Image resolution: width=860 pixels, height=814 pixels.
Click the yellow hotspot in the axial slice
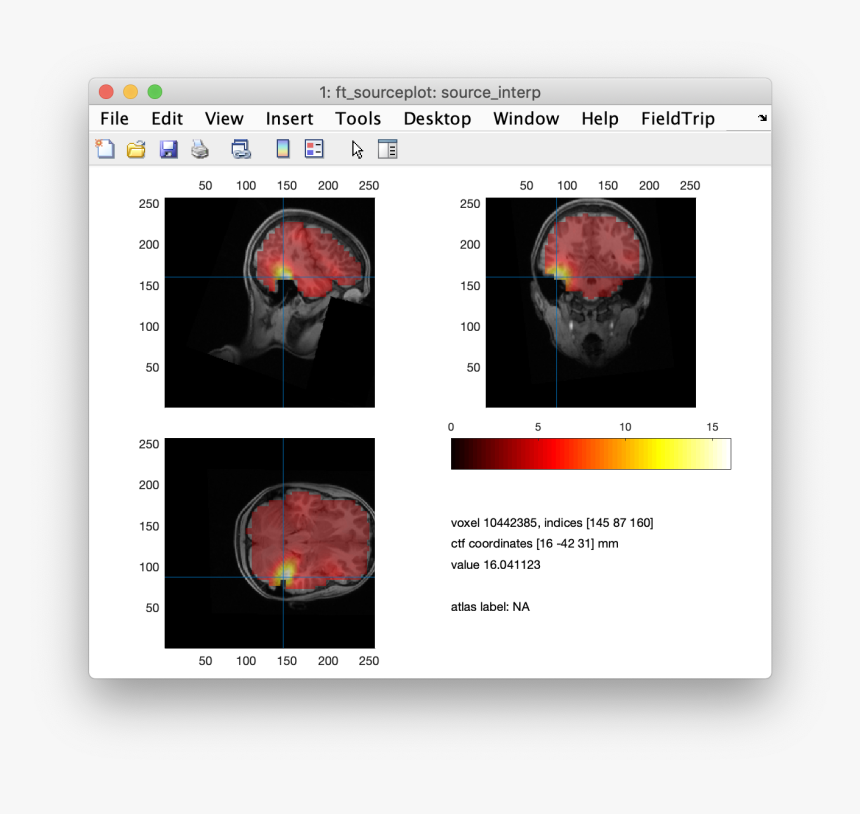[x=284, y=572]
